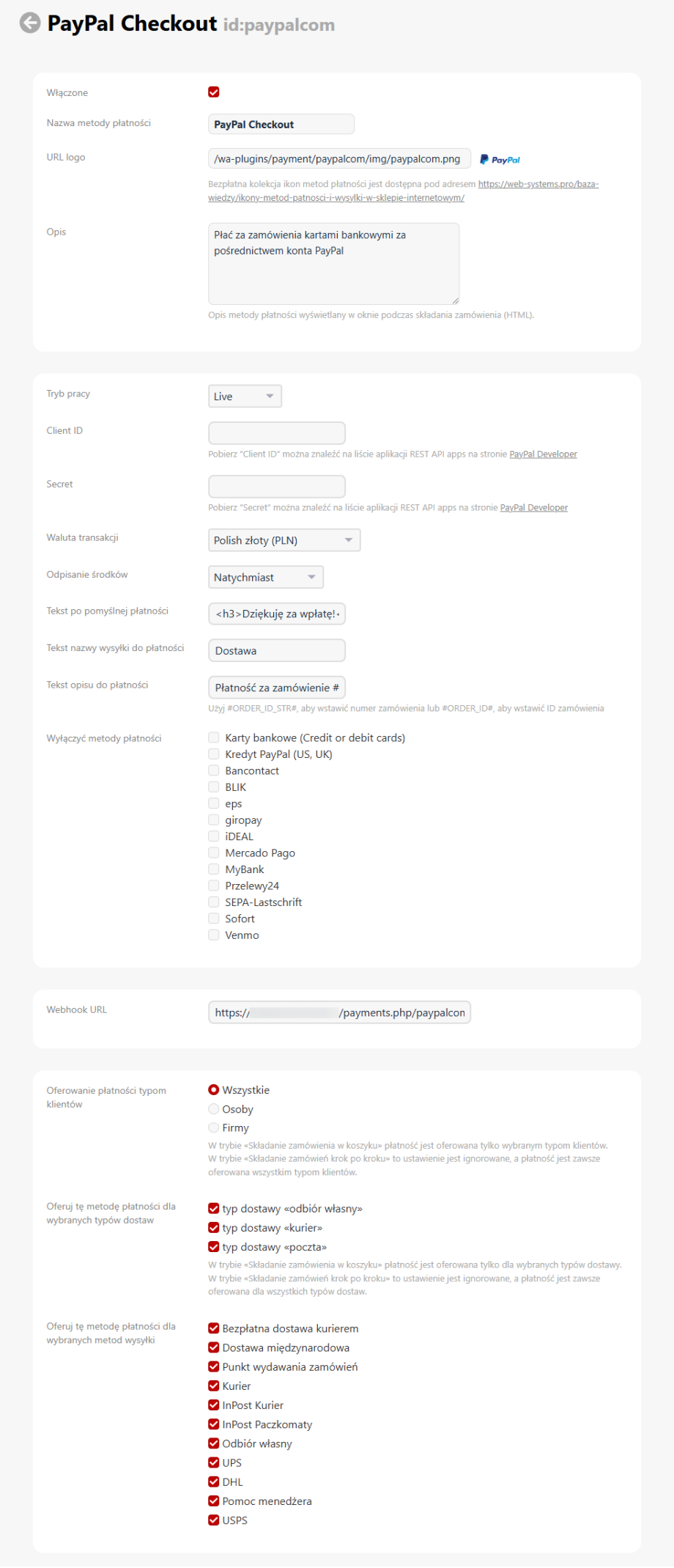The image size is (674, 1568).
Task: Tick the BLIK payment method checkbox
Action: (214, 787)
